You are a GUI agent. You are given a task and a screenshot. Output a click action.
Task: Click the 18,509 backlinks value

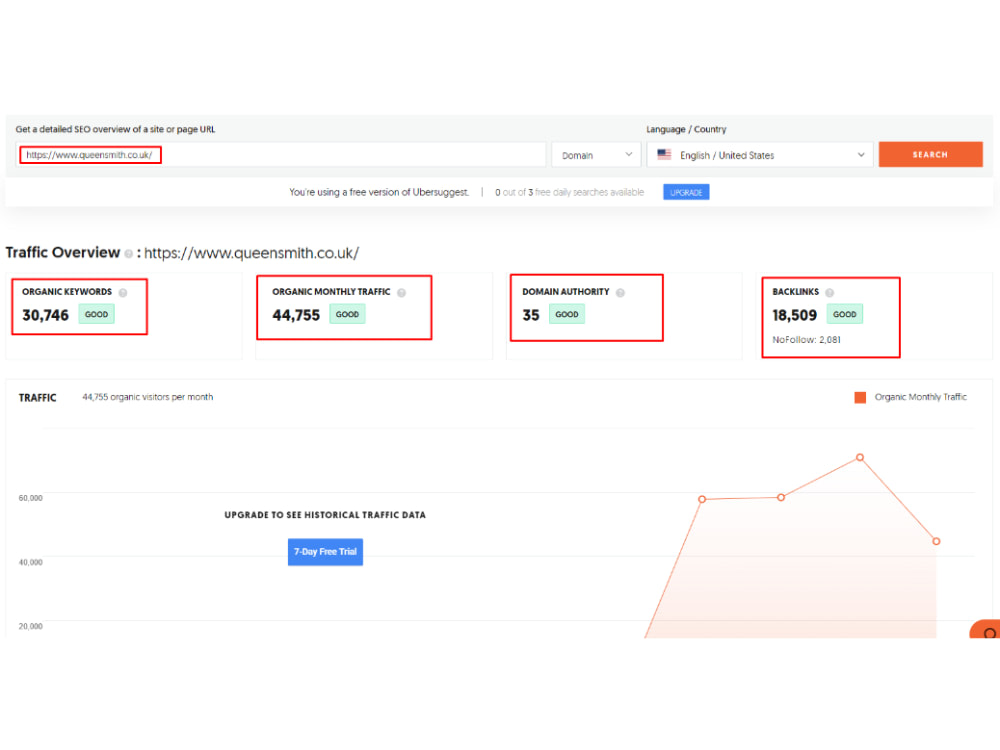[x=794, y=315]
